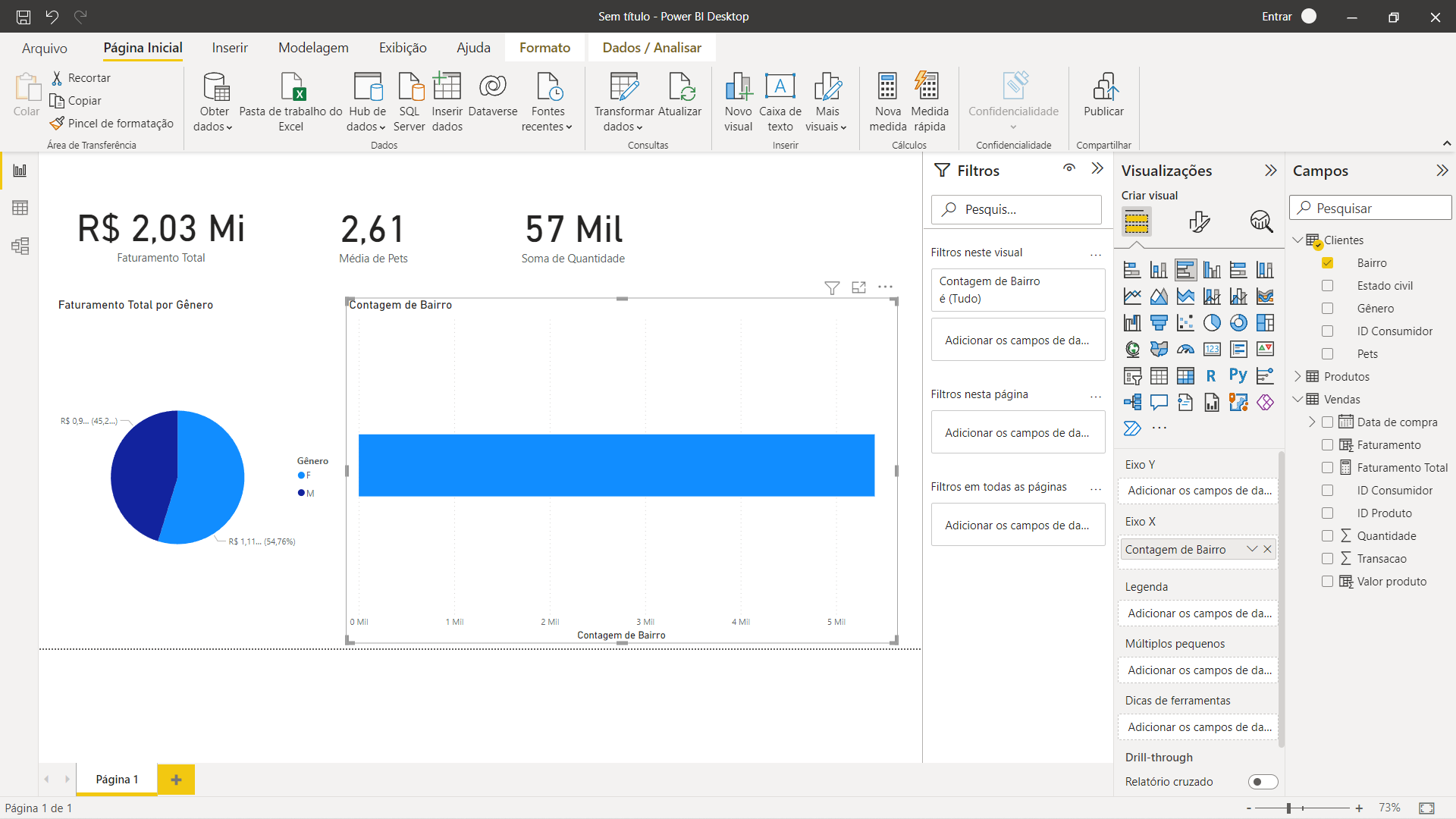Uncheck the Bairro field
Image resolution: width=1456 pixels, height=819 pixels.
click(1328, 262)
